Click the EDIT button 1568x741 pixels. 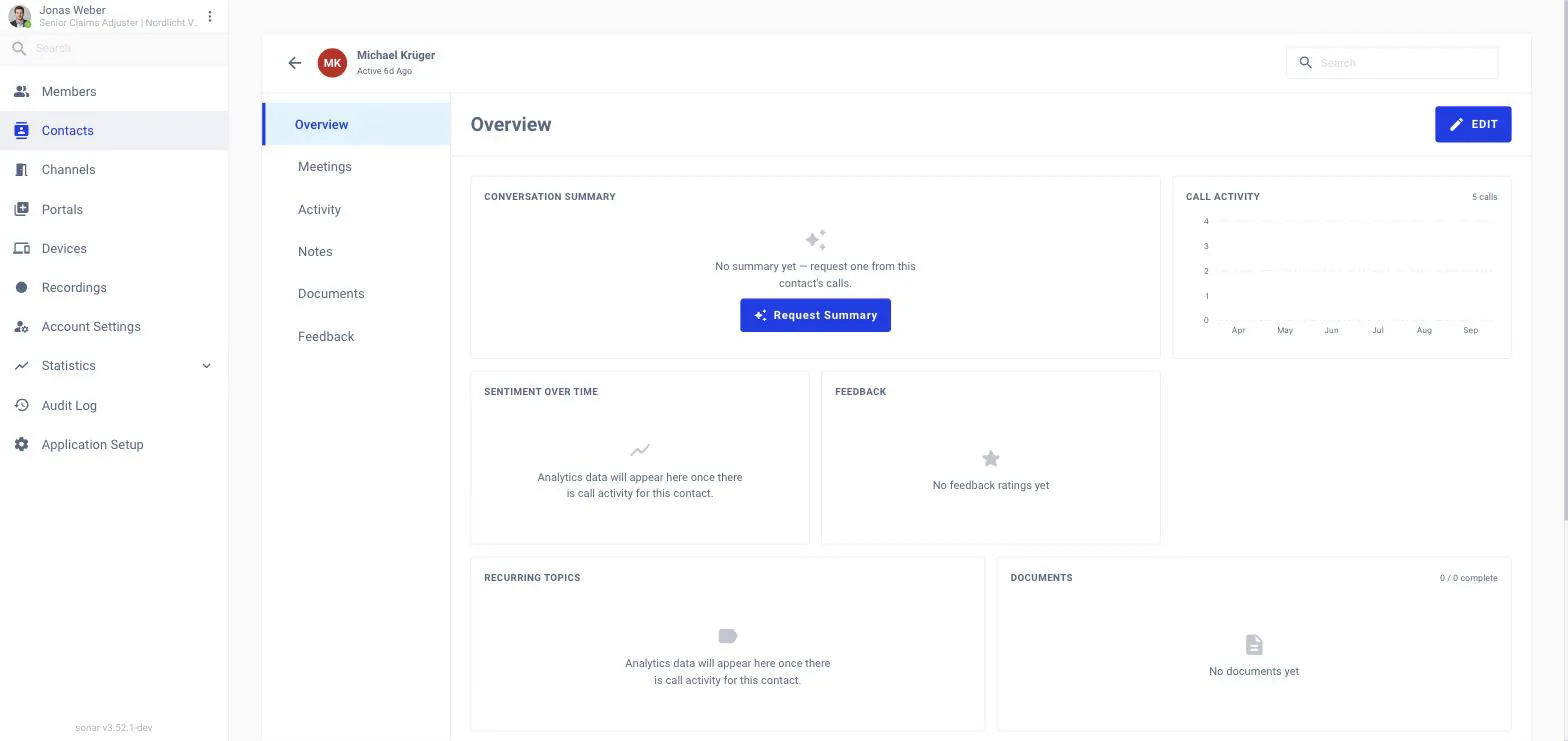(1473, 125)
